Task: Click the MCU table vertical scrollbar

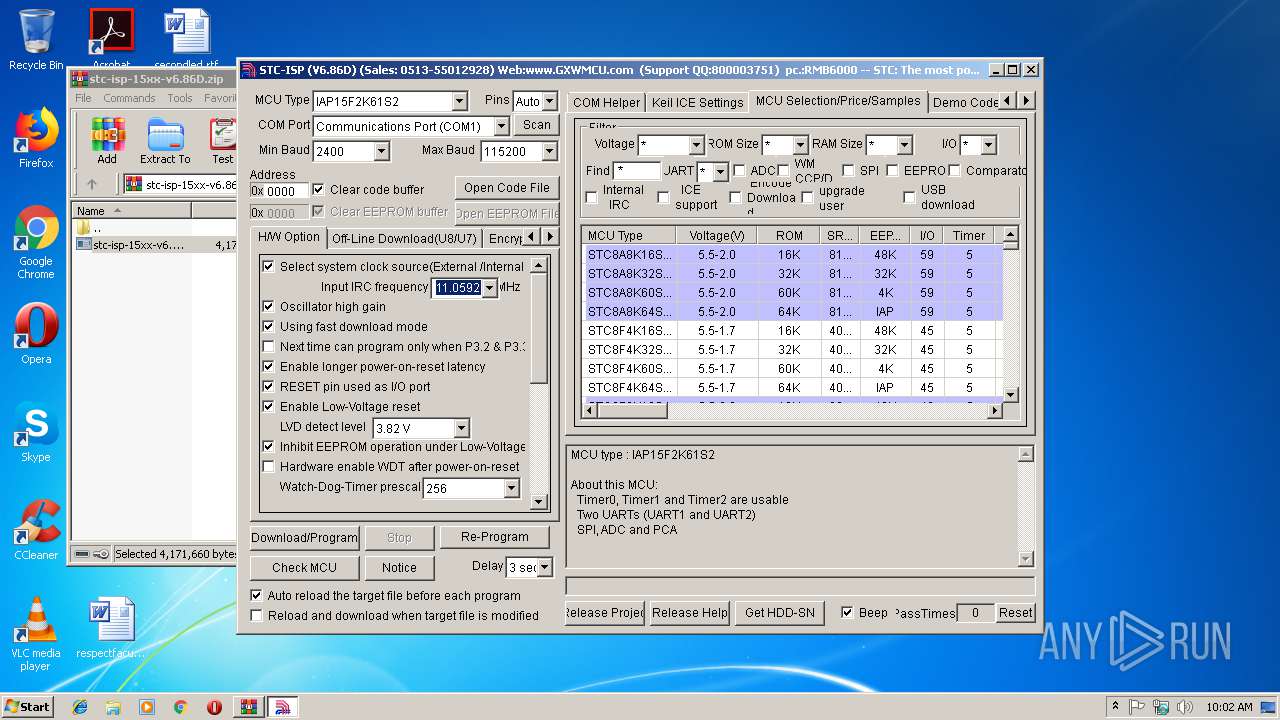Action: pos(1010,316)
